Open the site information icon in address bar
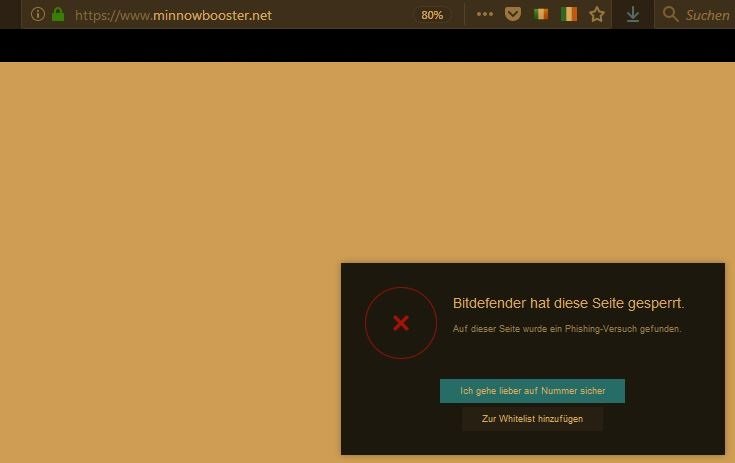The width and height of the screenshot is (735, 463). pyautogui.click(x=38, y=15)
